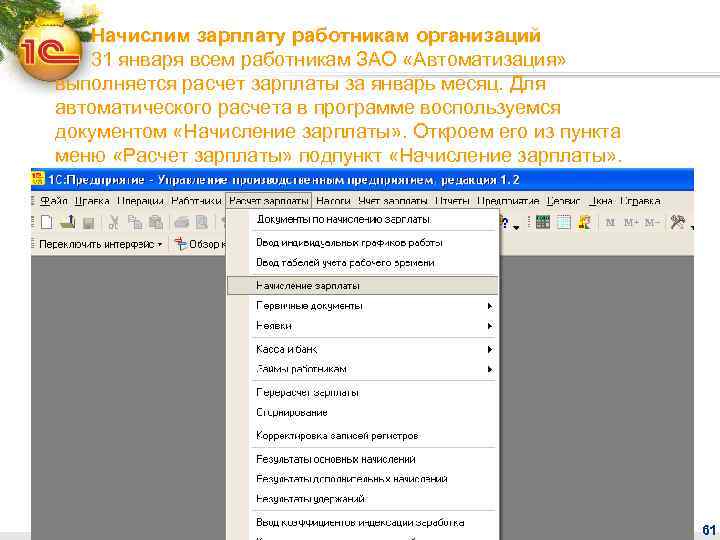Click the Обзор toolbar icon
Image resolution: width=720 pixels, height=540 pixels.
181,244
